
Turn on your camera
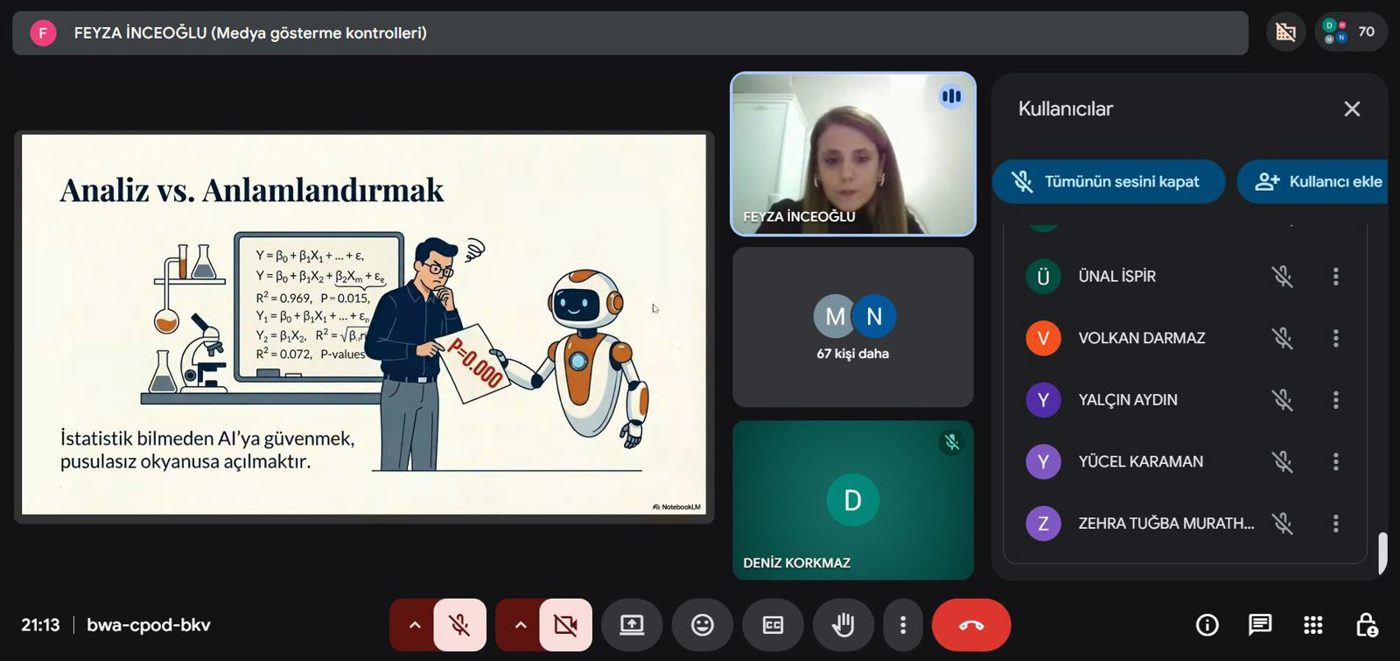(x=566, y=625)
